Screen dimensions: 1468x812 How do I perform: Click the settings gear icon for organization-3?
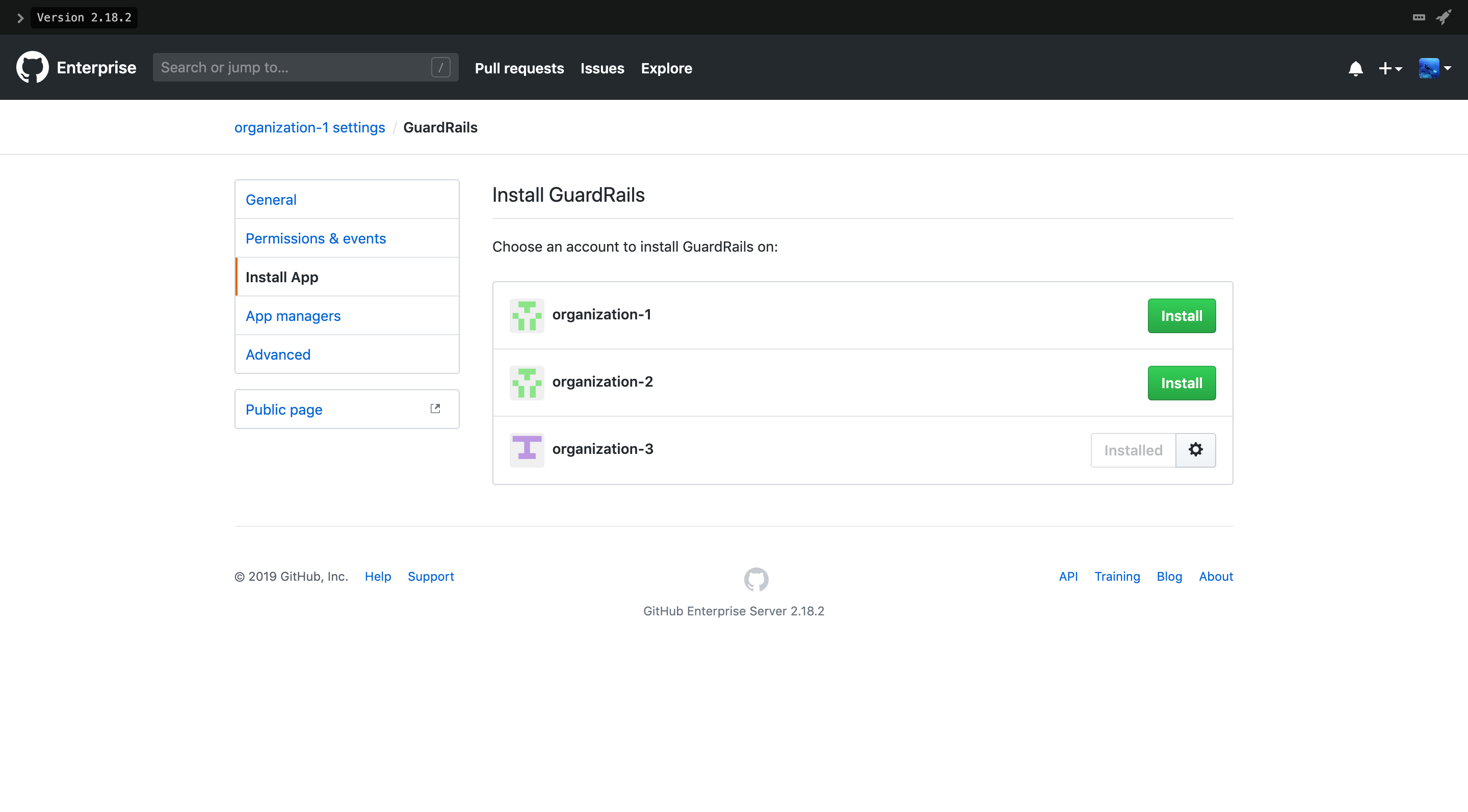[x=1196, y=450]
